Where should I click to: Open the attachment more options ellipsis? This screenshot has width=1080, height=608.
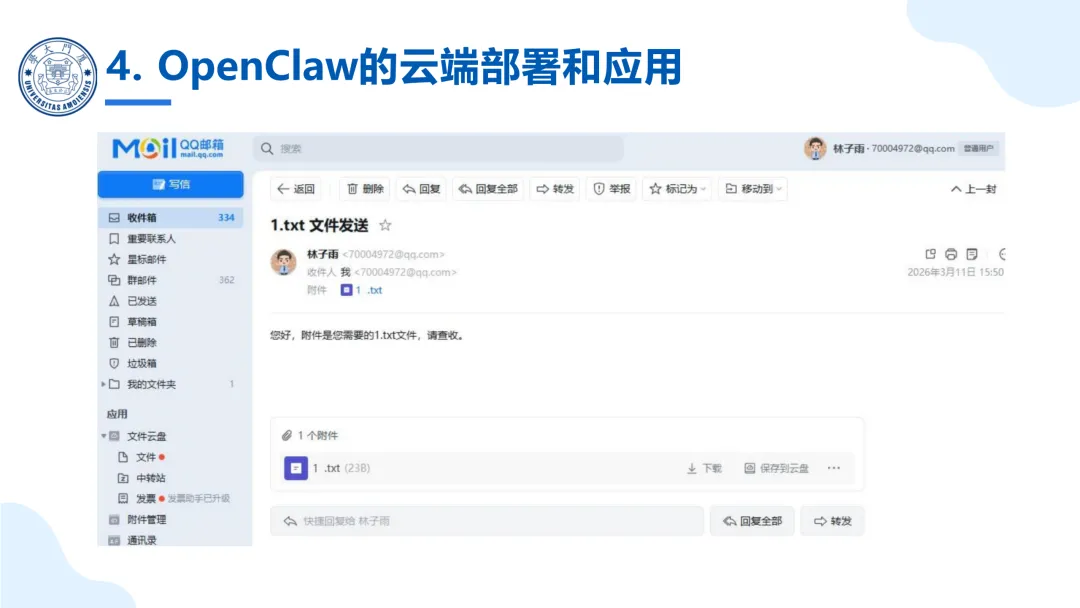point(834,468)
